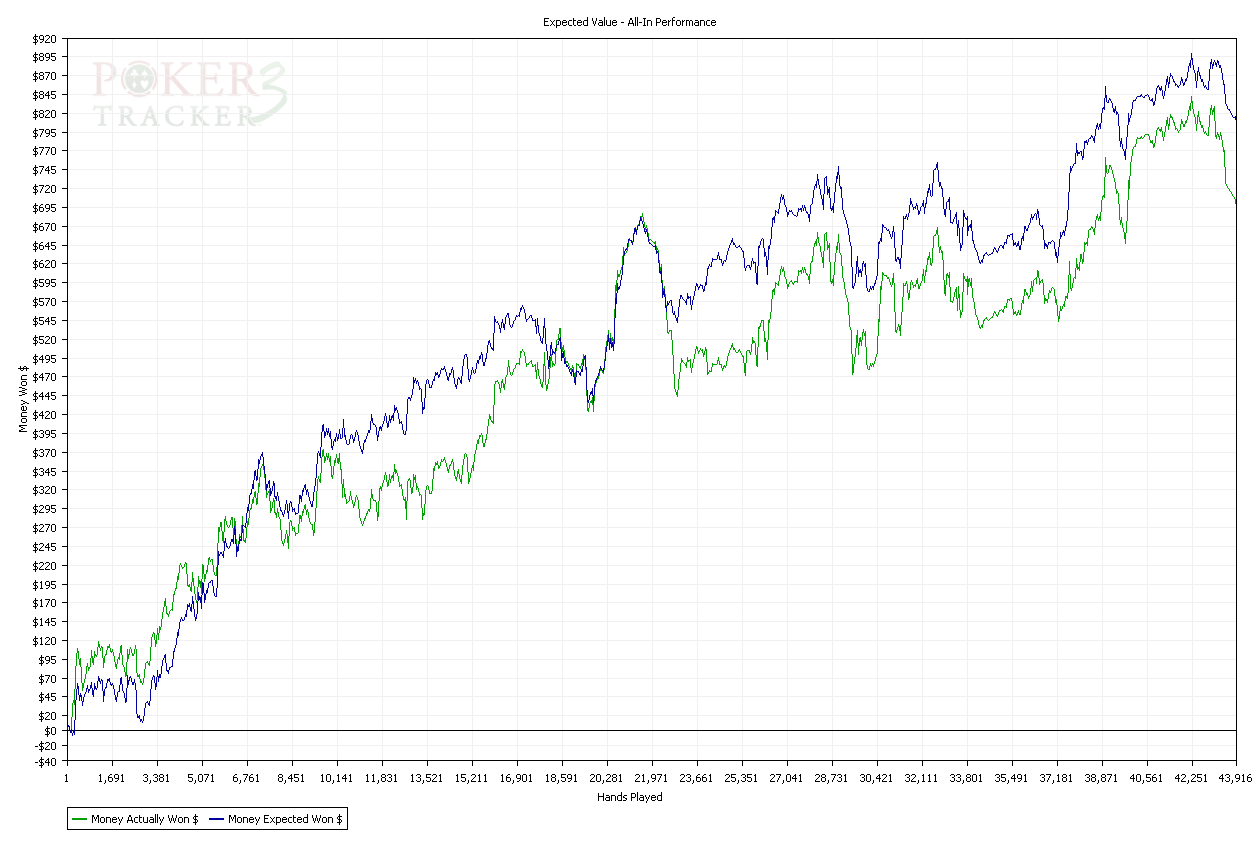Click the blue Money Expected Won swatch
The image size is (1260, 846).
[x=217, y=819]
